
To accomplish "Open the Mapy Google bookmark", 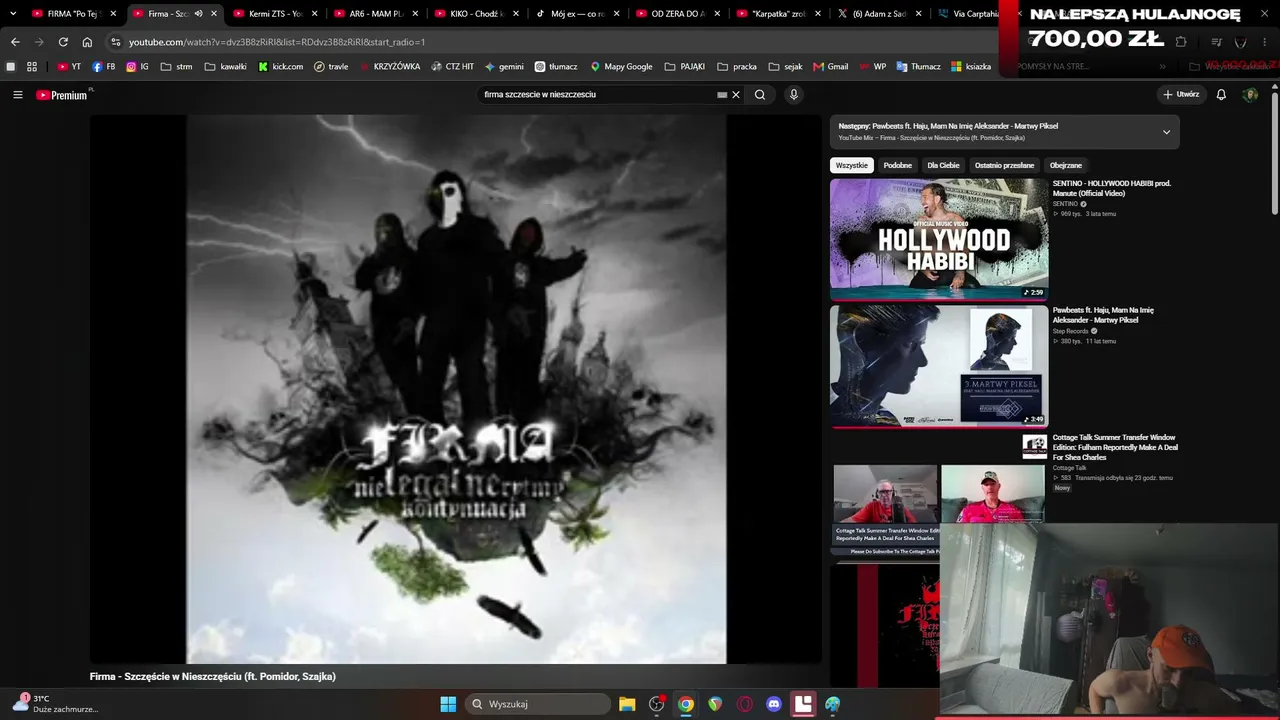I will [x=621, y=67].
